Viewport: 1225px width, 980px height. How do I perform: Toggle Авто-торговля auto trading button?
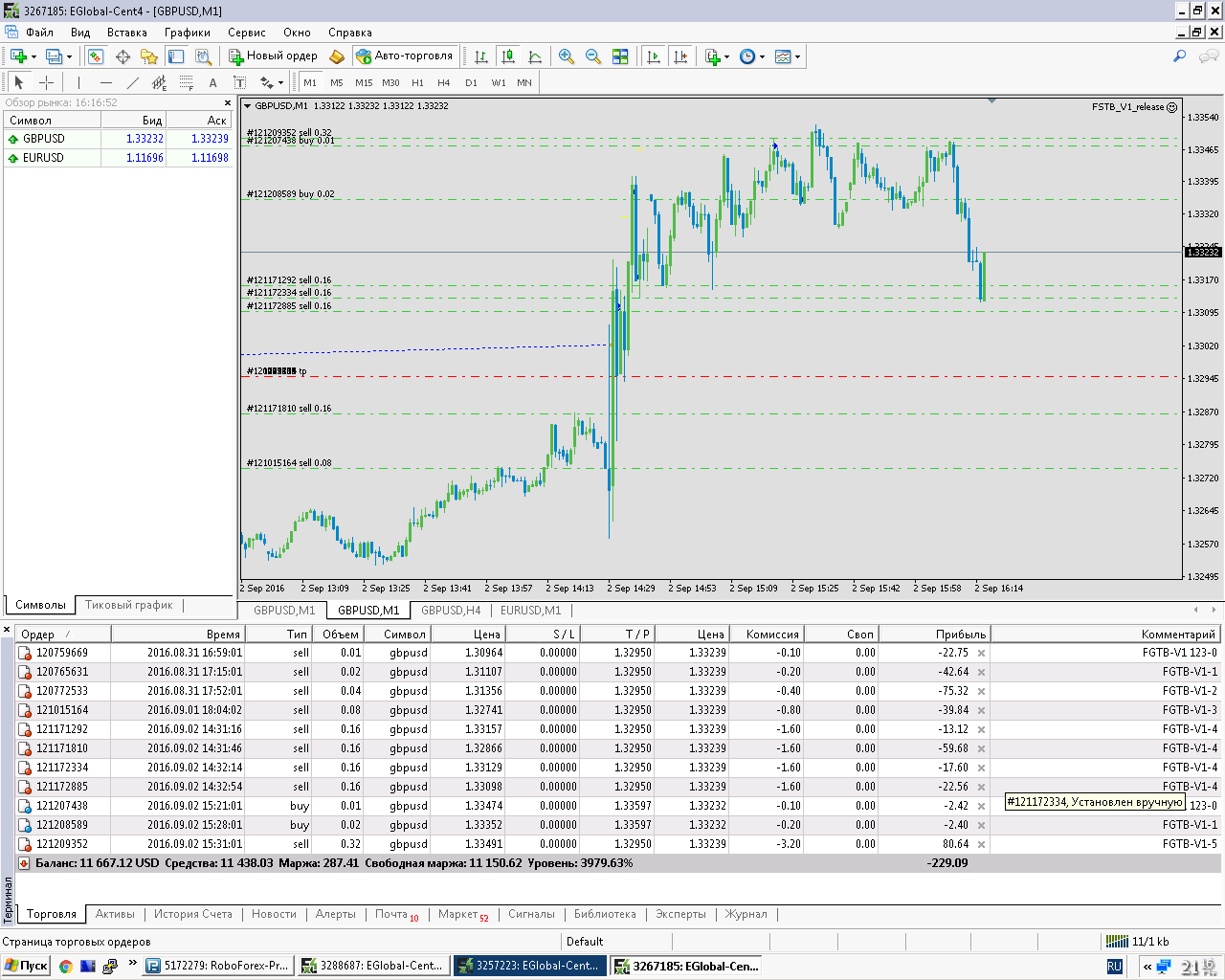[405, 56]
